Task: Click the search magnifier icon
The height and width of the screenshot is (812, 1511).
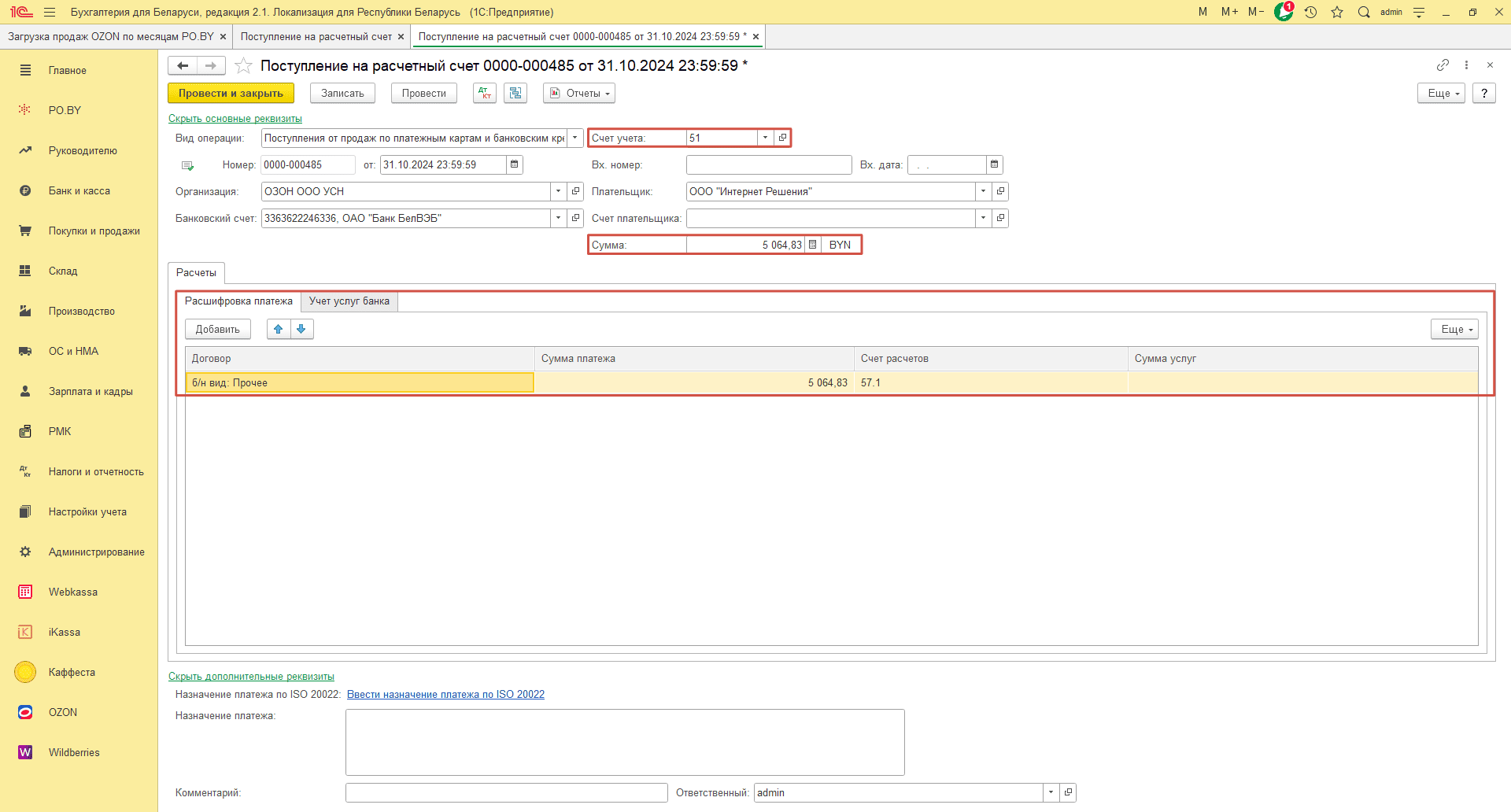Action: pos(1364,12)
